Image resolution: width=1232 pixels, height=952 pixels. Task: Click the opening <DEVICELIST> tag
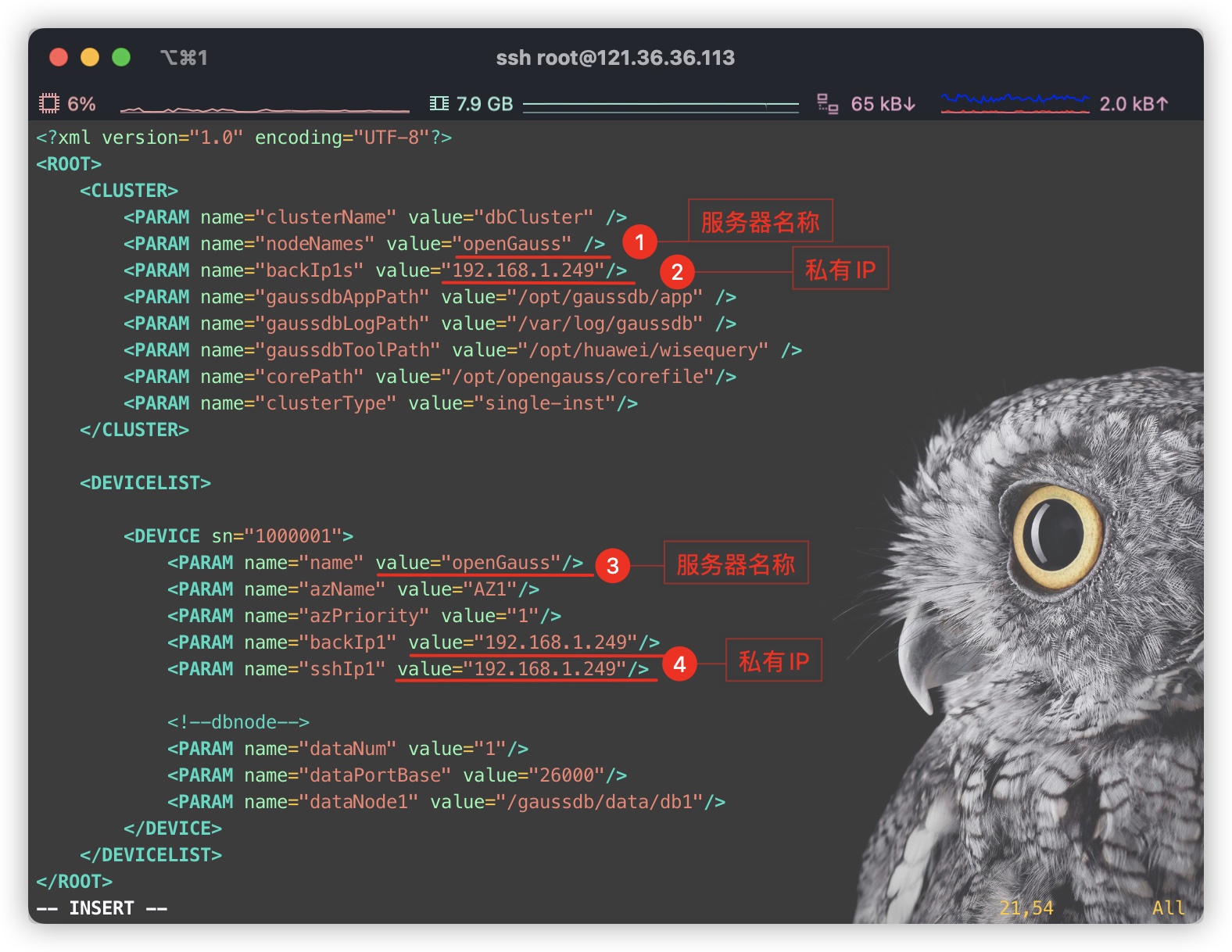(145, 483)
